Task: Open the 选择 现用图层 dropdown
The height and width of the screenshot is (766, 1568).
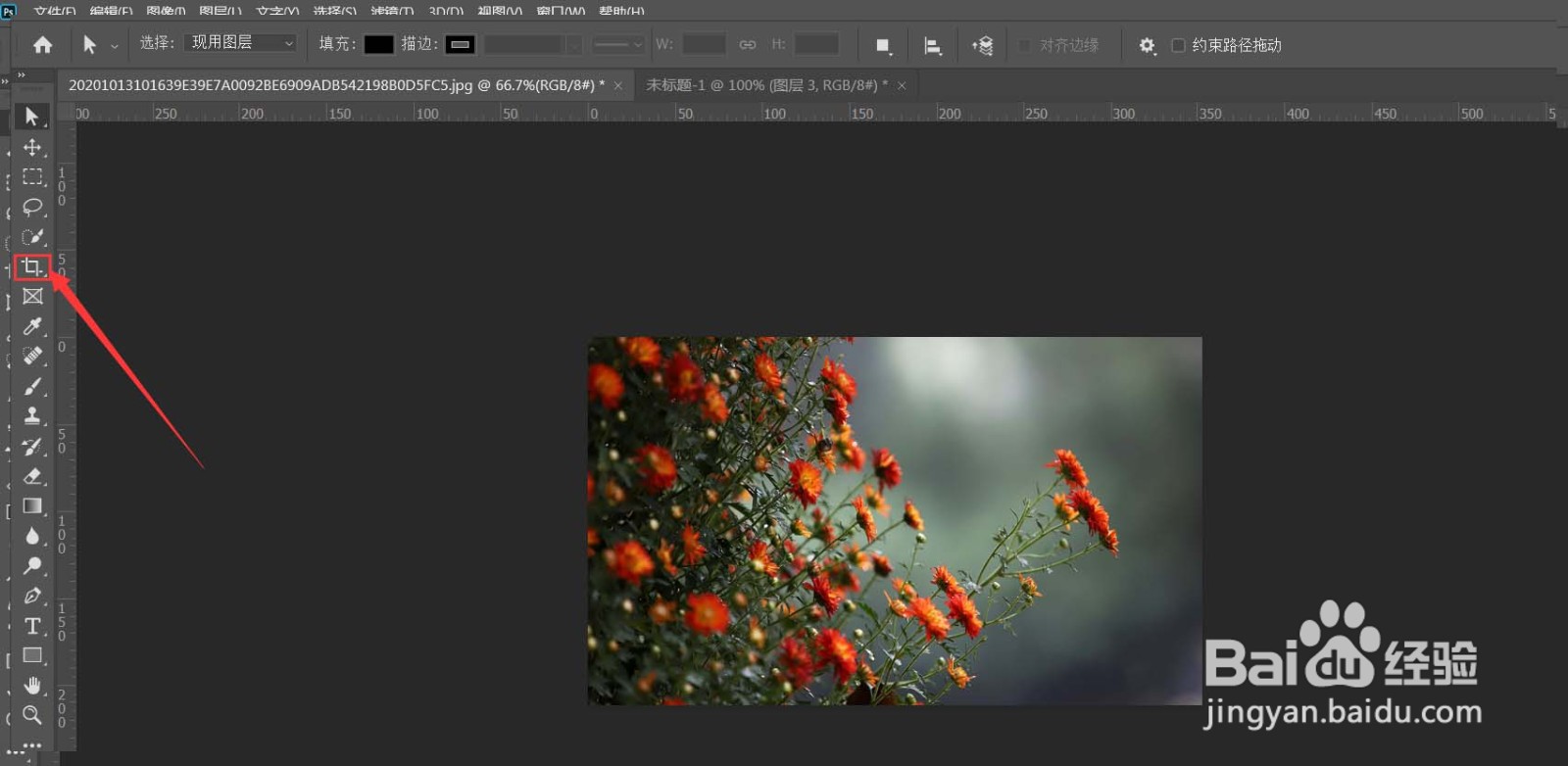Action: [x=240, y=43]
